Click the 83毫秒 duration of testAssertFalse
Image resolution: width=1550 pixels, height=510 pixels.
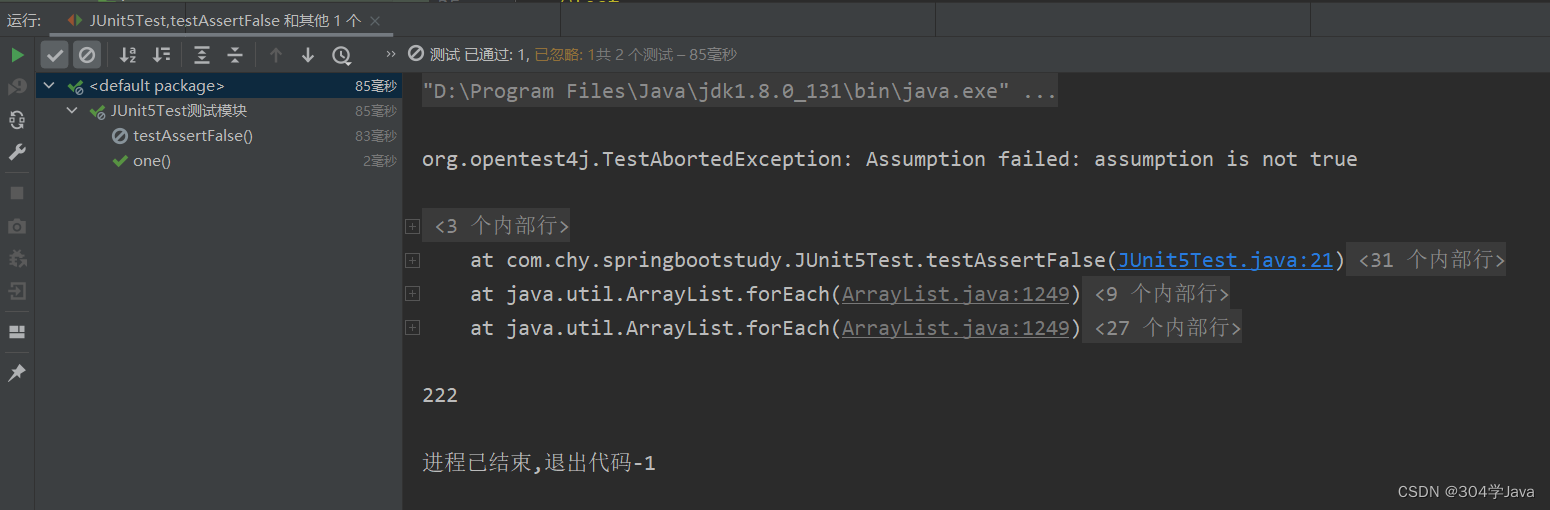(x=376, y=136)
